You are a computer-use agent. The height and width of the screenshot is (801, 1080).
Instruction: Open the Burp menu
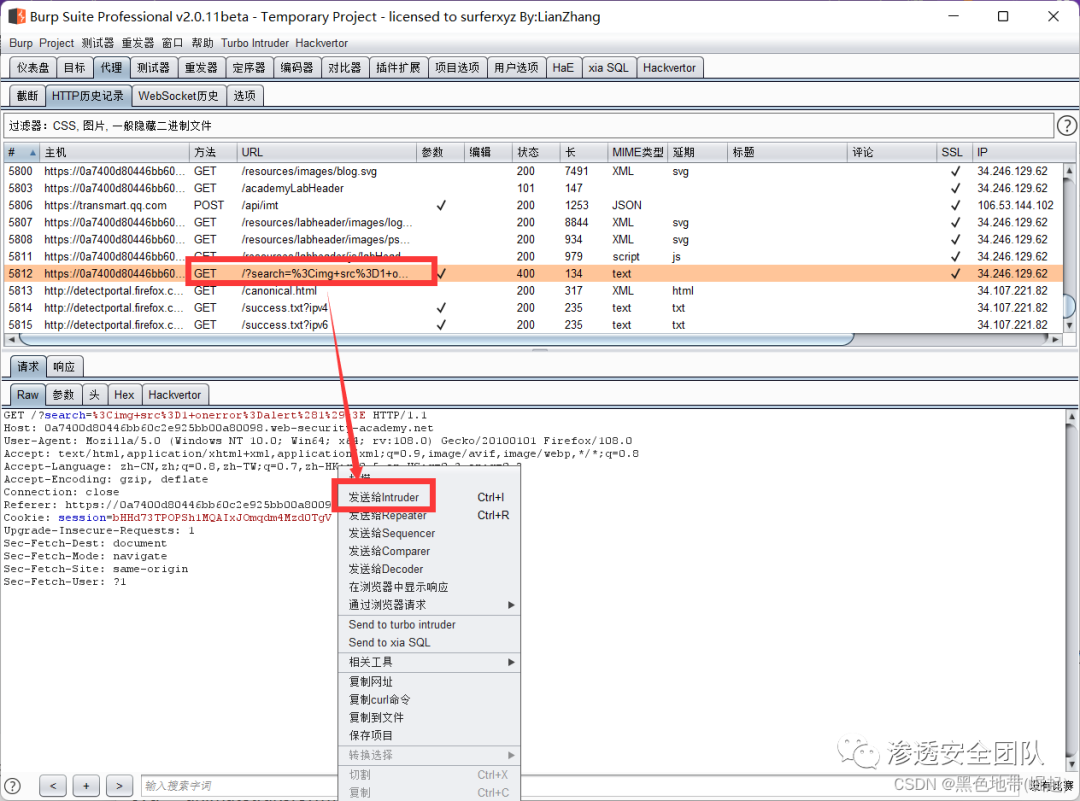click(x=21, y=43)
